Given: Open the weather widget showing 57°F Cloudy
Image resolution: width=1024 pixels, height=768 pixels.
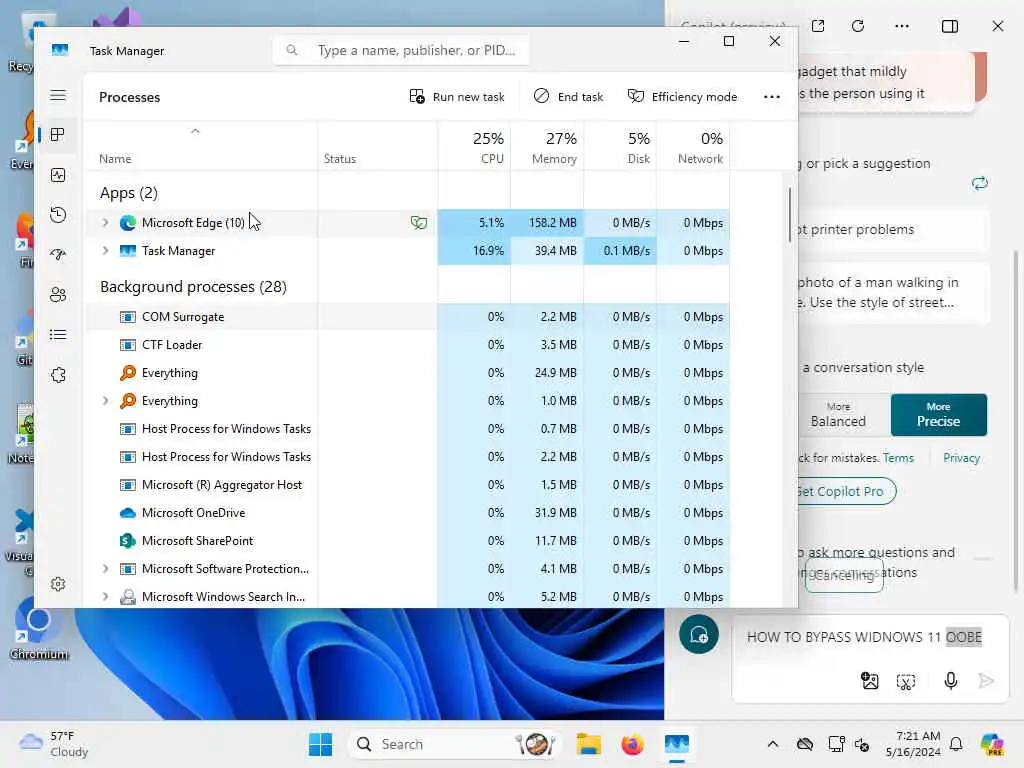Looking at the screenshot, I should tap(54, 744).
